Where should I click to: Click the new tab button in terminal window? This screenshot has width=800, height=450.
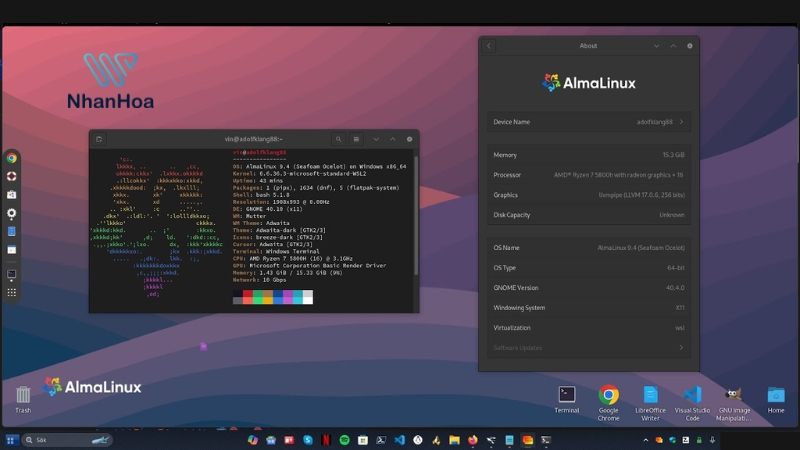99,139
